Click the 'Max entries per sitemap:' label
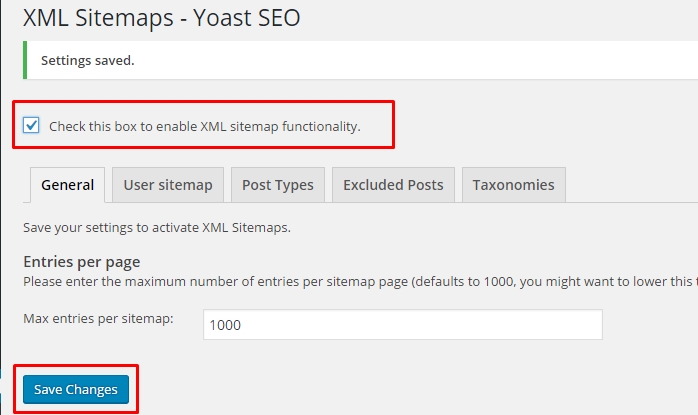The image size is (698, 415). coord(98,318)
